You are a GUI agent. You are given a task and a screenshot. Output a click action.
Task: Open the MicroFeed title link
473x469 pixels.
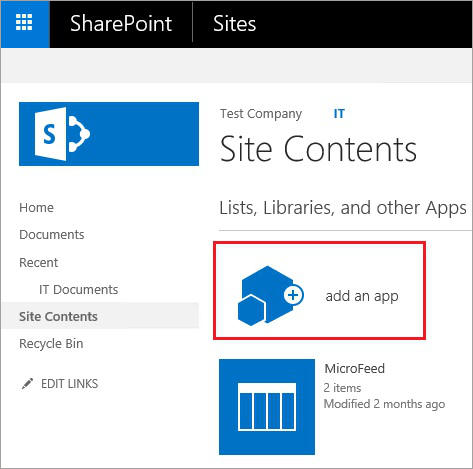355,368
